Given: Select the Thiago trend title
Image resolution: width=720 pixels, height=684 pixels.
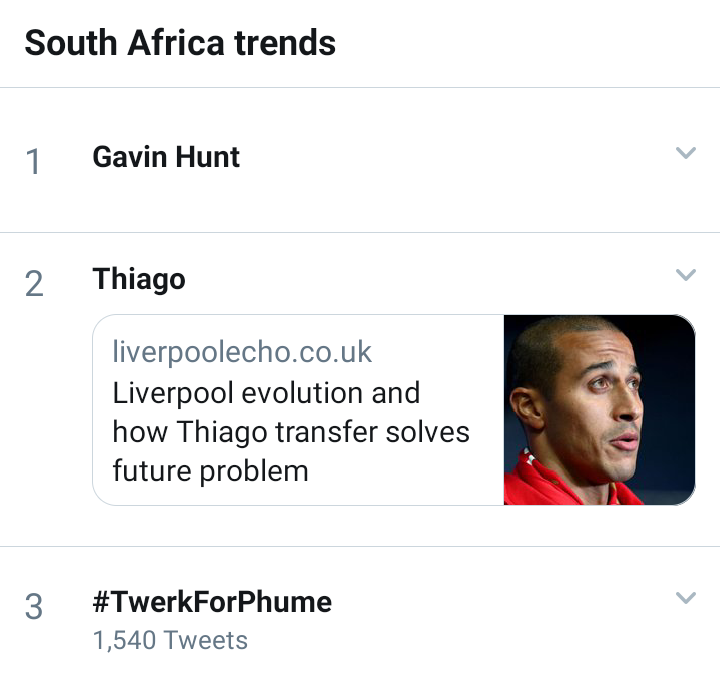Looking at the screenshot, I should pyautogui.click(x=139, y=279).
